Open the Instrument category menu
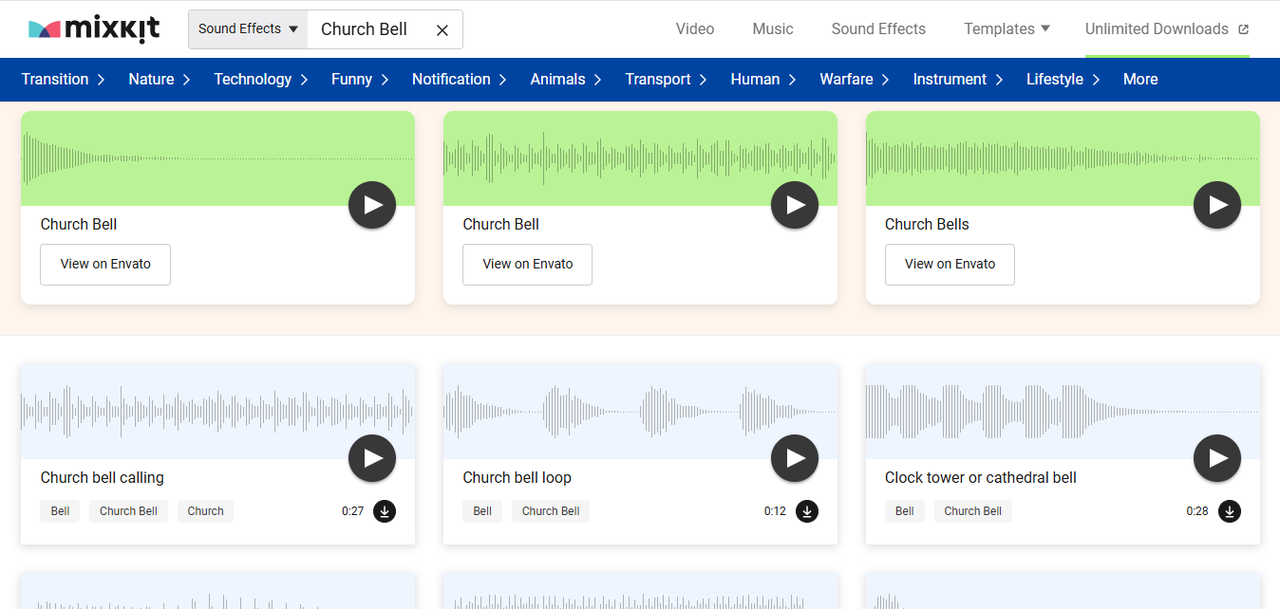The image size is (1280, 609). coord(959,79)
